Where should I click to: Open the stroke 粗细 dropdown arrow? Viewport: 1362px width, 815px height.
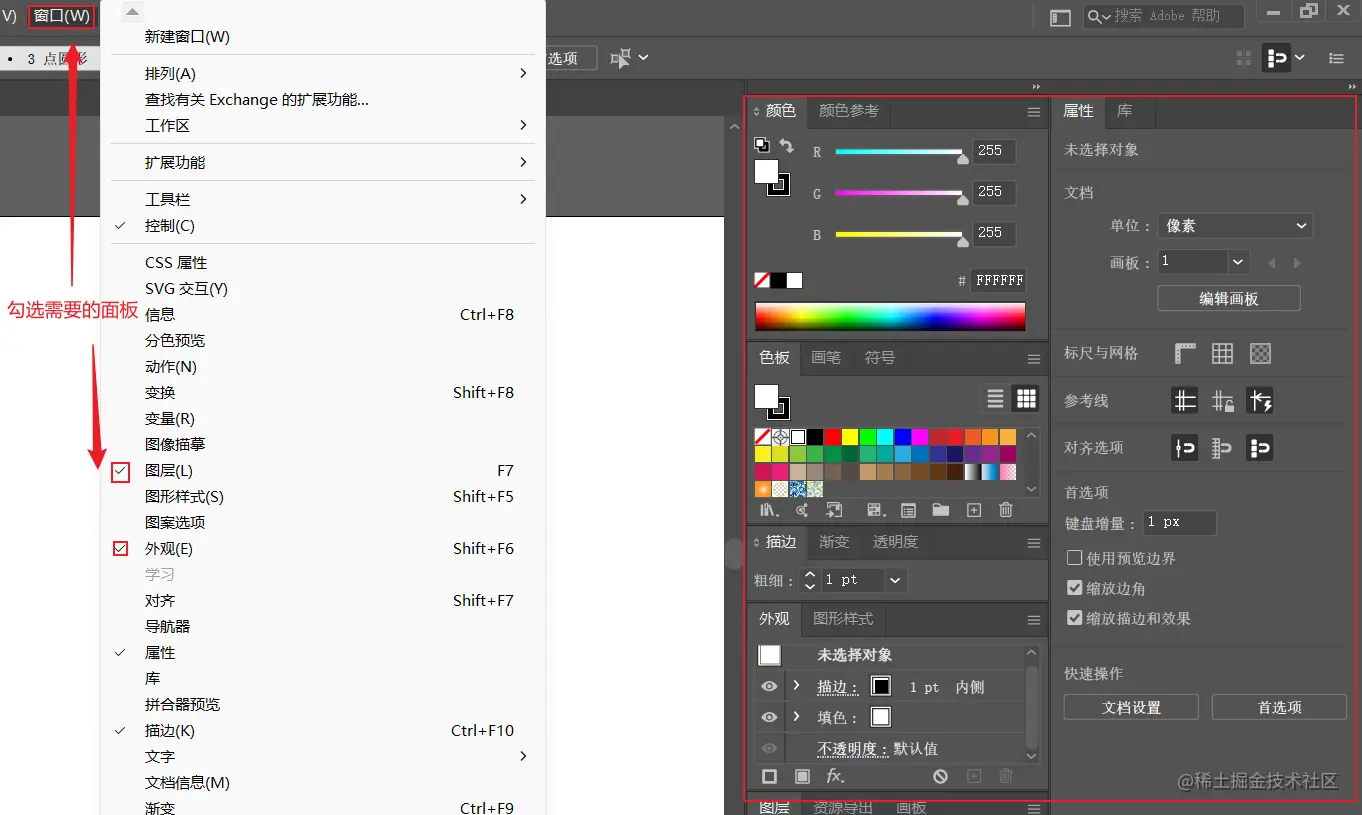coord(895,580)
